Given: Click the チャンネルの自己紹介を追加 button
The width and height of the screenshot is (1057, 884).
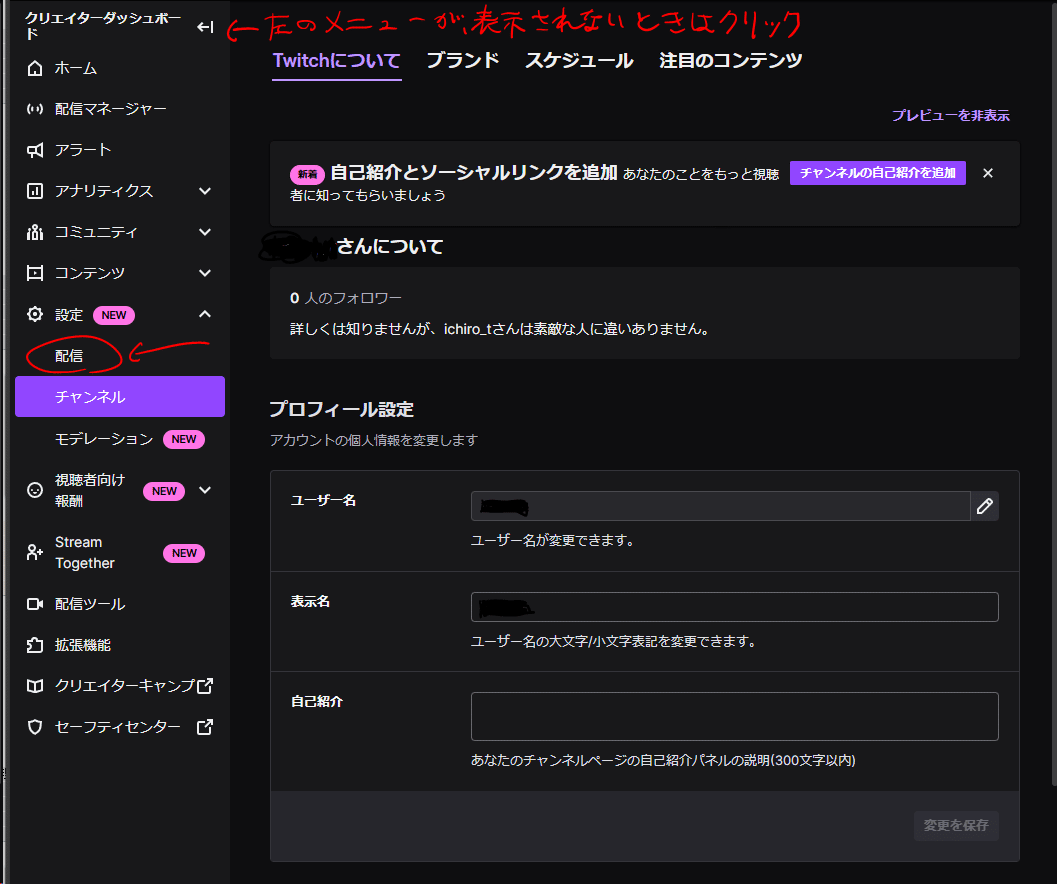Looking at the screenshot, I should (x=877, y=172).
